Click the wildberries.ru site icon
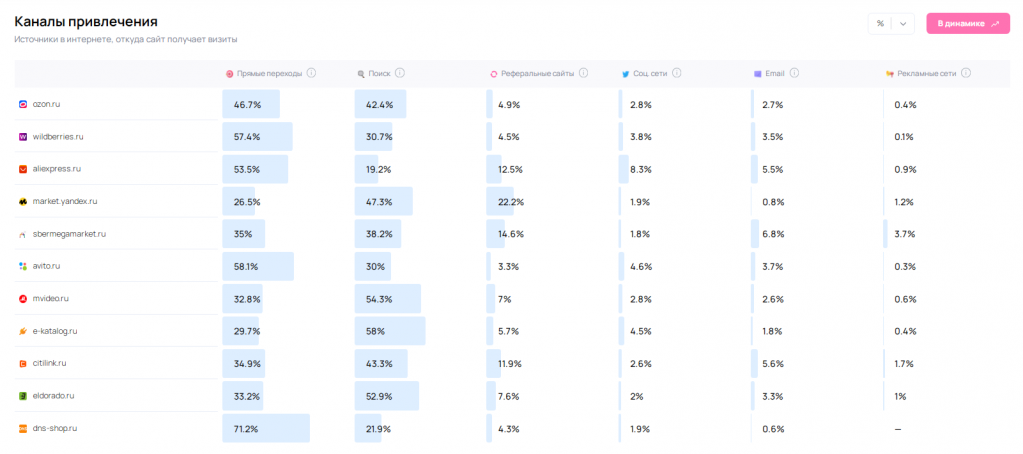 coord(23,136)
